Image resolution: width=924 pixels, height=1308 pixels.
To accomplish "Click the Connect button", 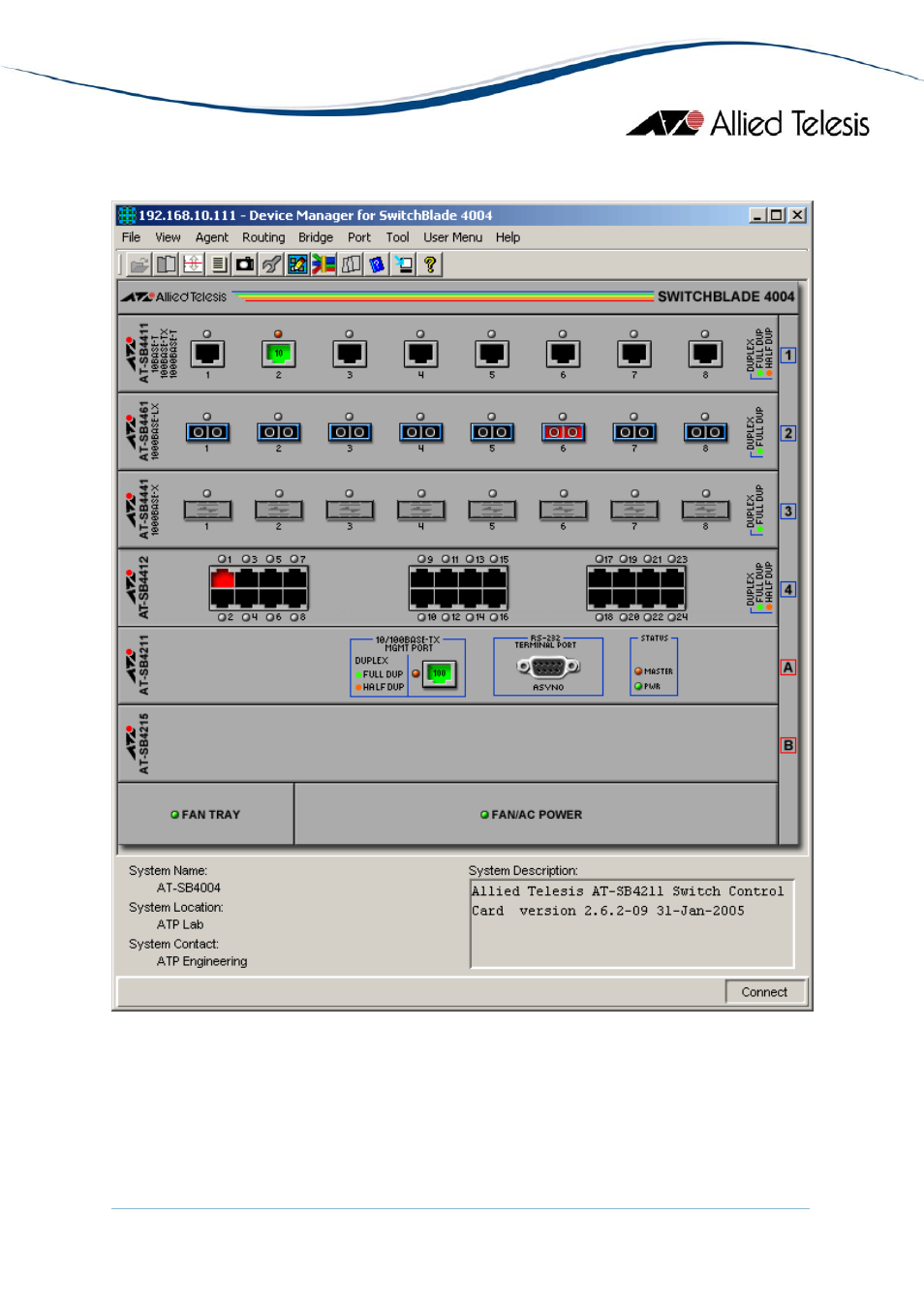I will 764,992.
